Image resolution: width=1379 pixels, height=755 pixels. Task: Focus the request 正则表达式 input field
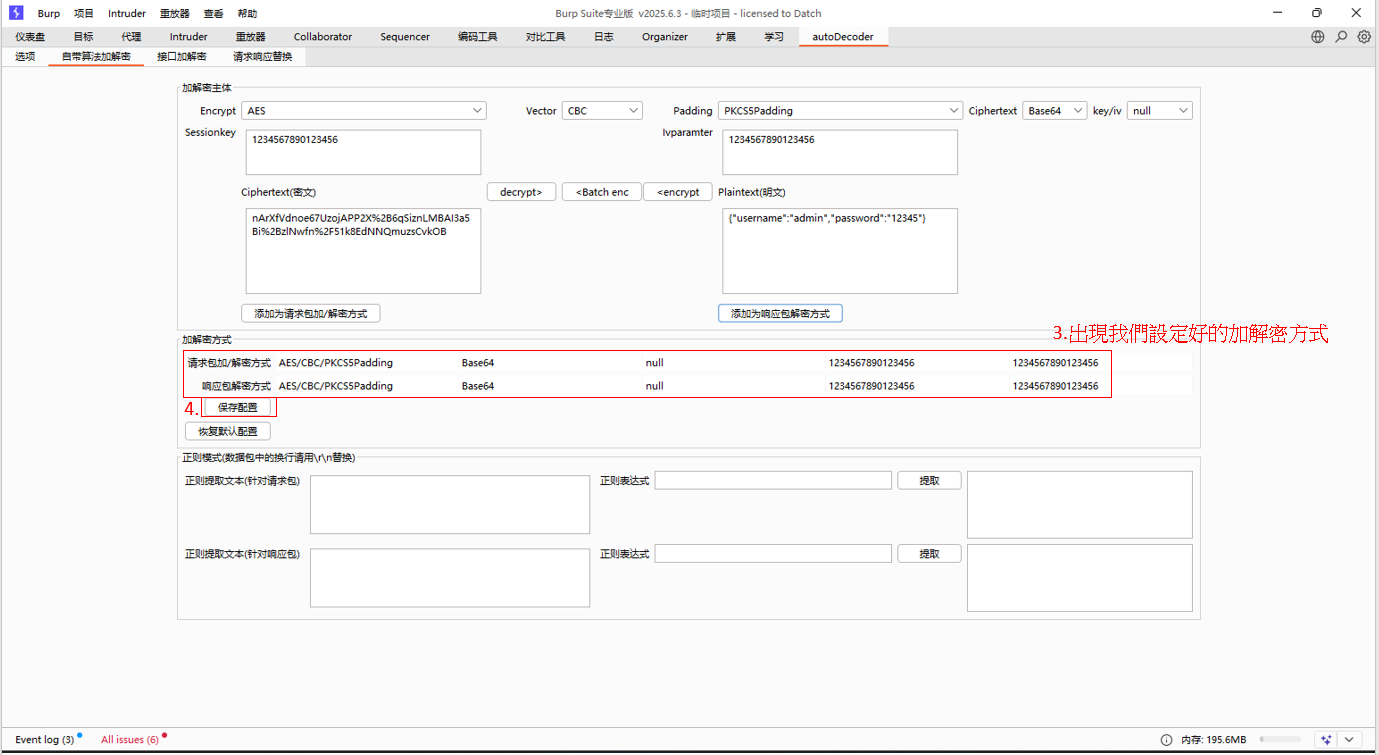click(773, 481)
